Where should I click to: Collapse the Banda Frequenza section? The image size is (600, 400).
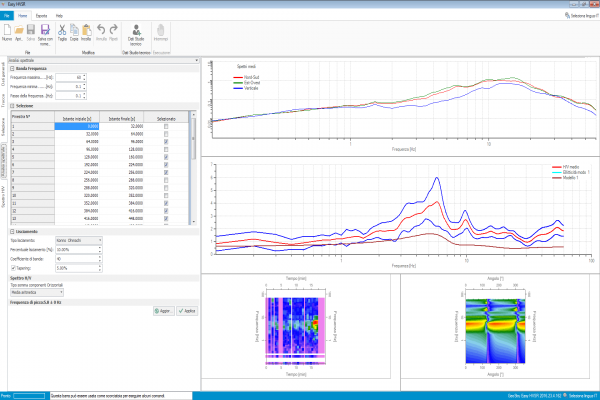coord(13,67)
